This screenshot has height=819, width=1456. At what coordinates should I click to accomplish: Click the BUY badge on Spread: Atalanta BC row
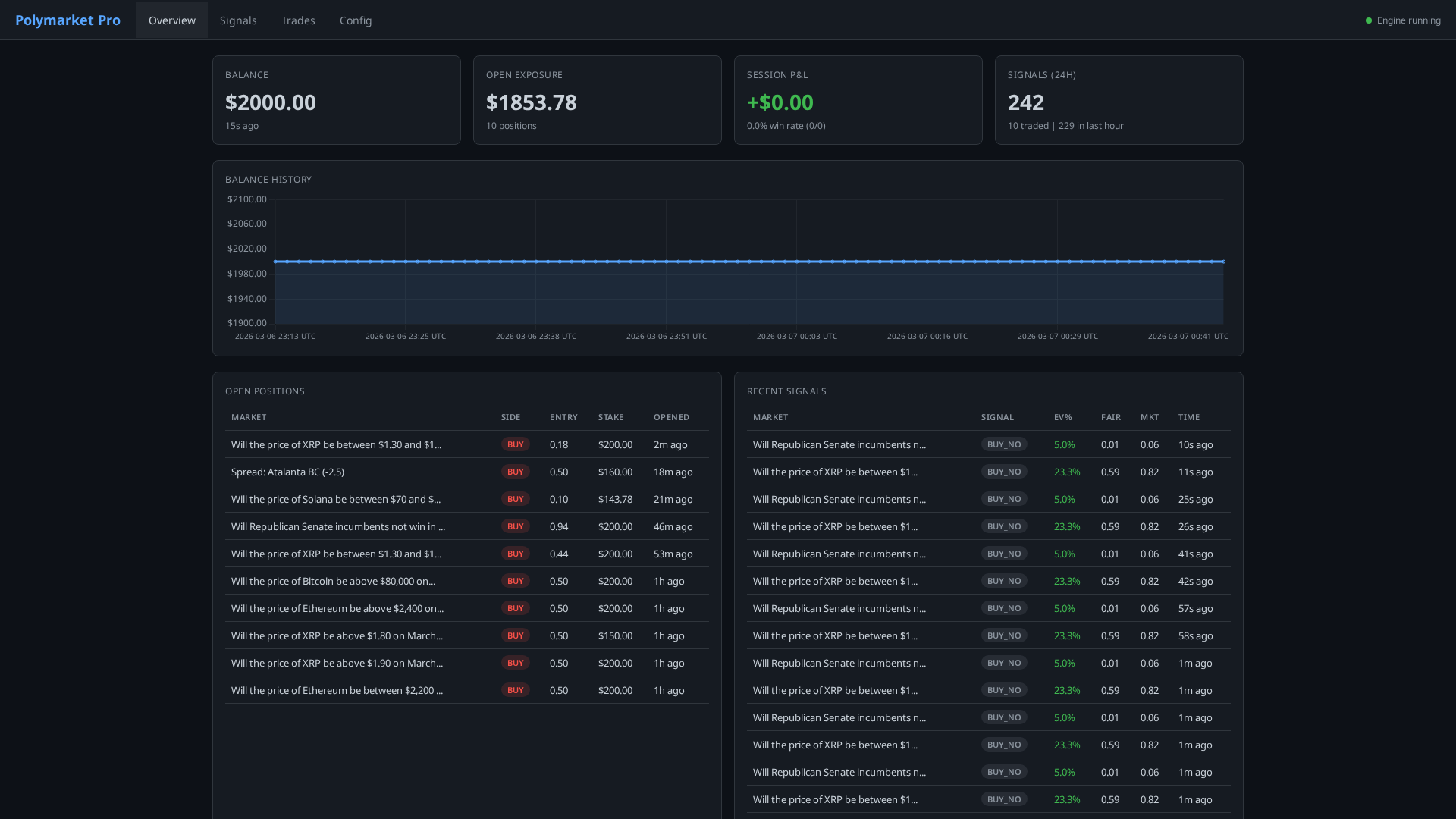point(515,472)
